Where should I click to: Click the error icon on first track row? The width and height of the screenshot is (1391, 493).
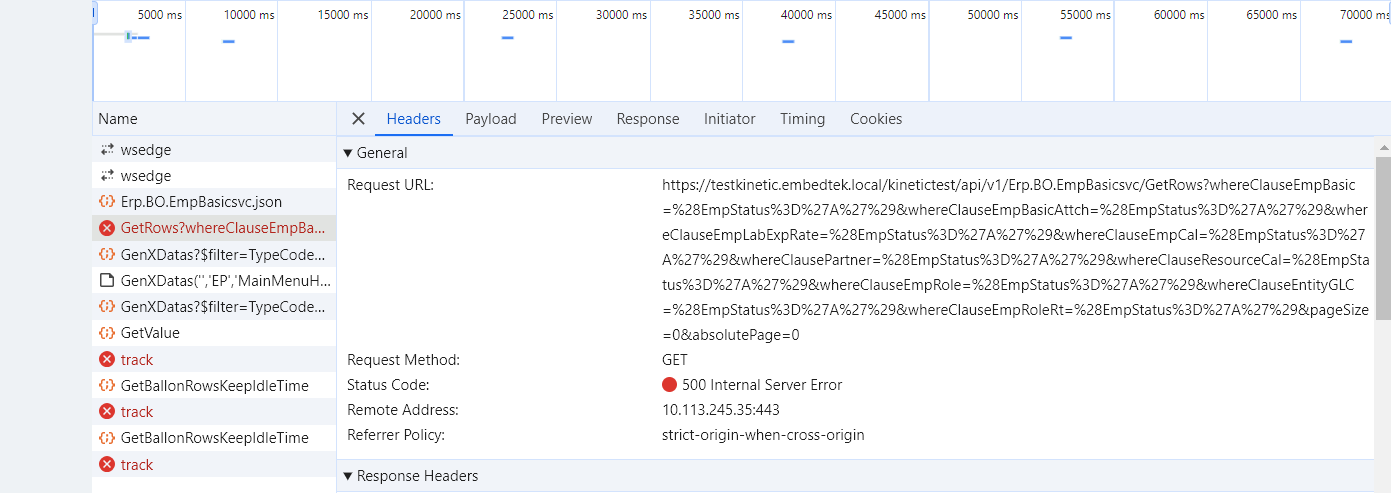click(x=107, y=359)
